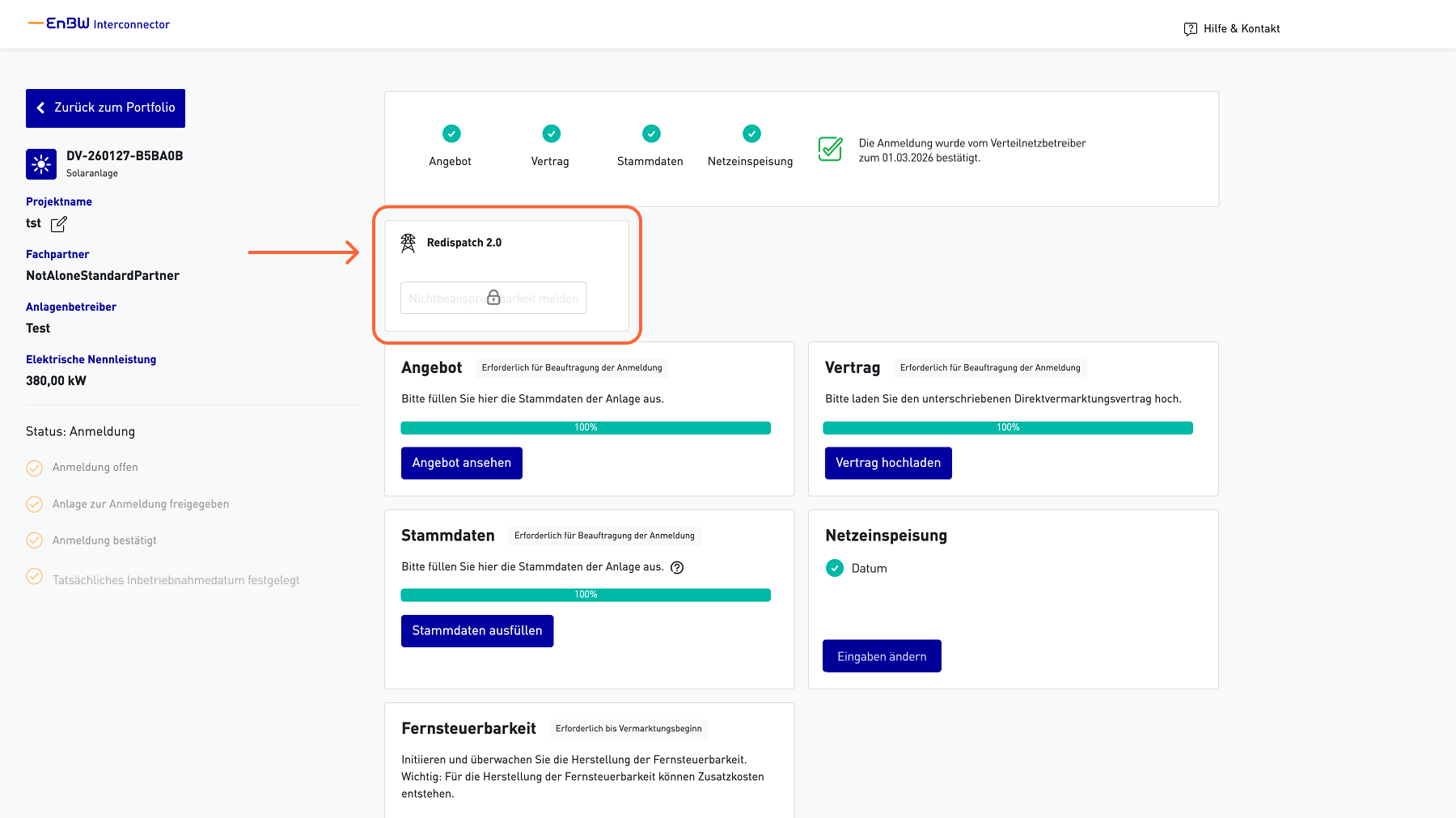
Task: Click the lock icon on disabled button
Action: 493,298
